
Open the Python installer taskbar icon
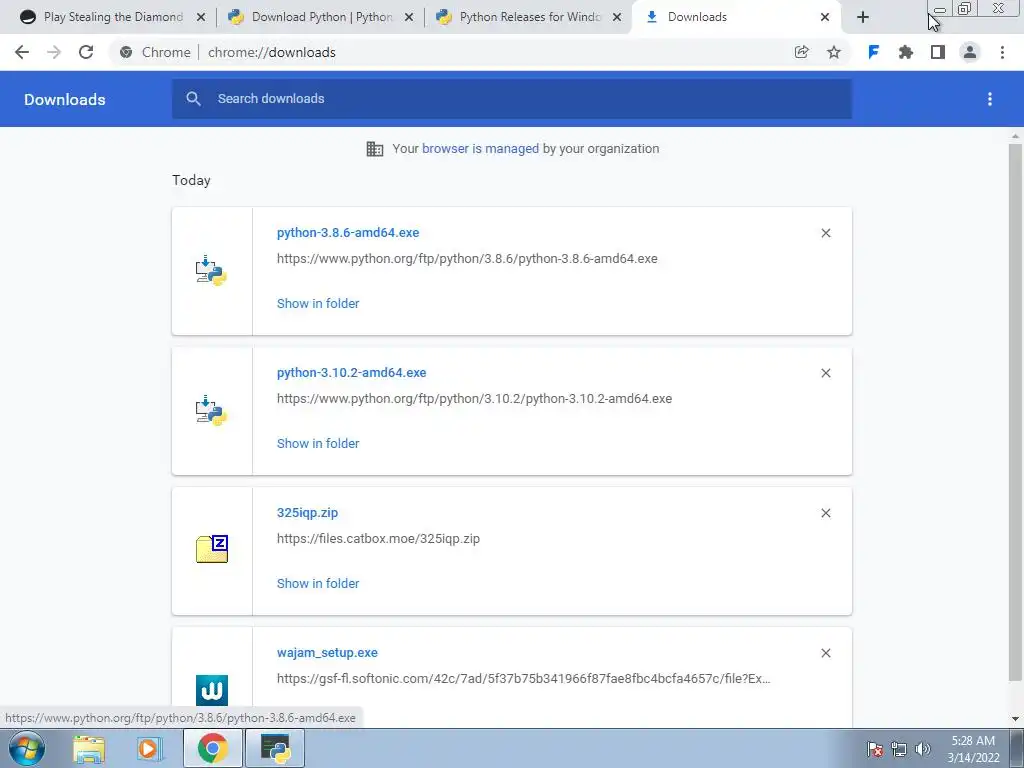274,748
